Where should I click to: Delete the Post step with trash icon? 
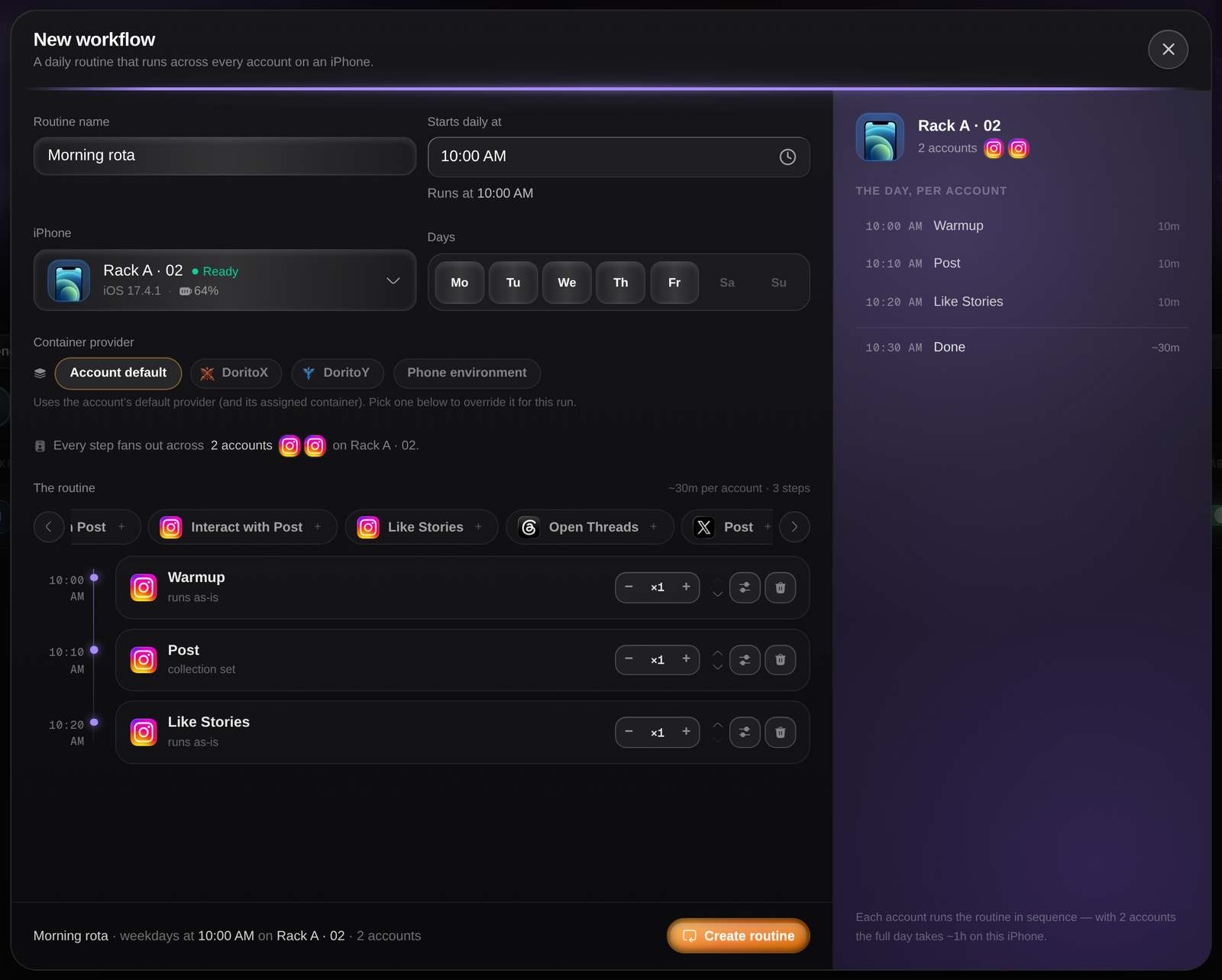tap(781, 660)
